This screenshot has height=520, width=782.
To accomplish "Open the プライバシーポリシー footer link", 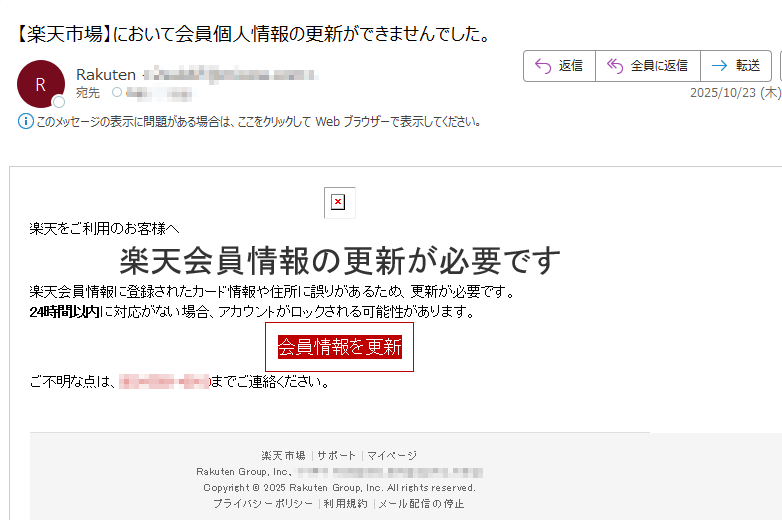I will 263,504.
